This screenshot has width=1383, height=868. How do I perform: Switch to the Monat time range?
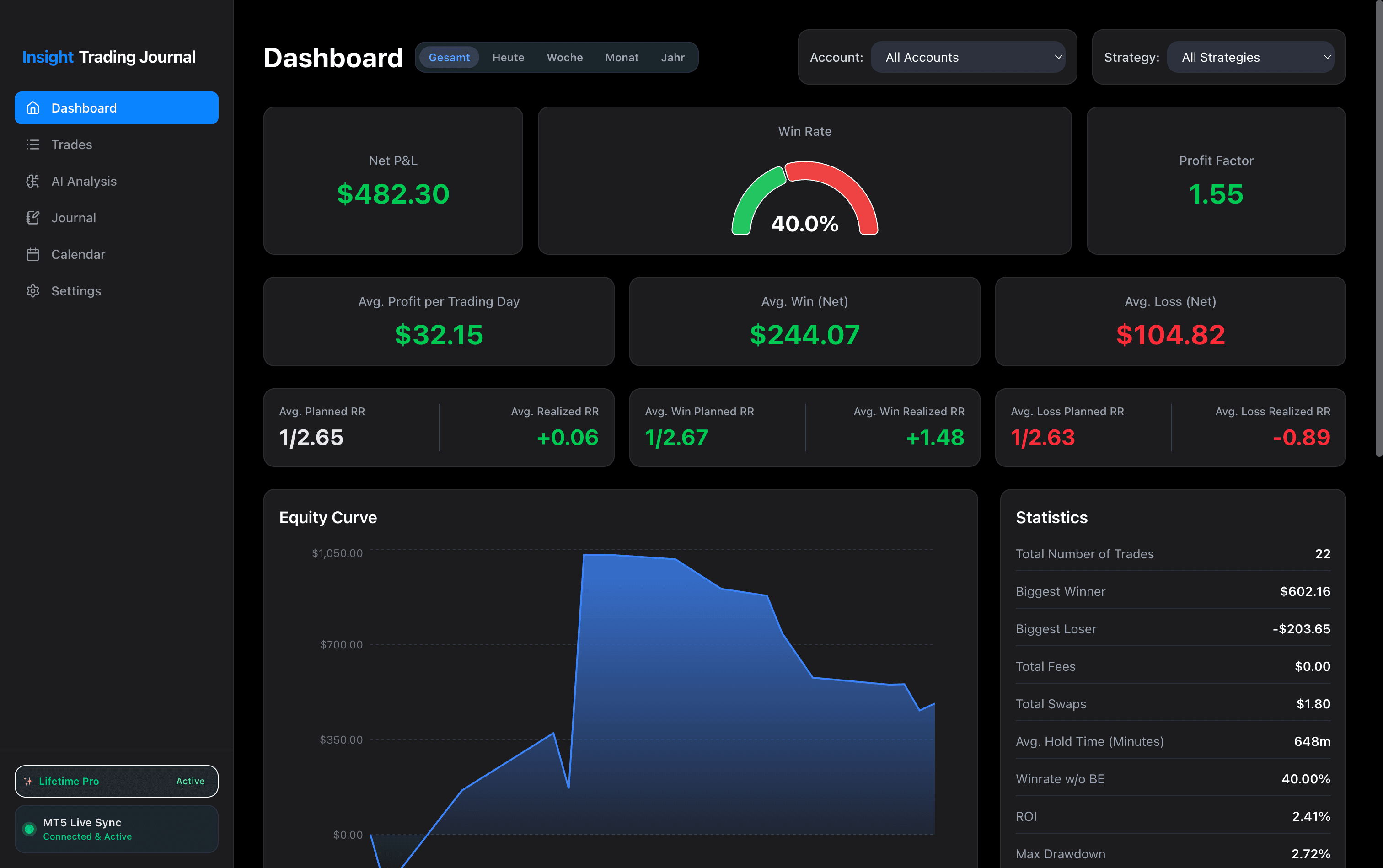coord(622,58)
